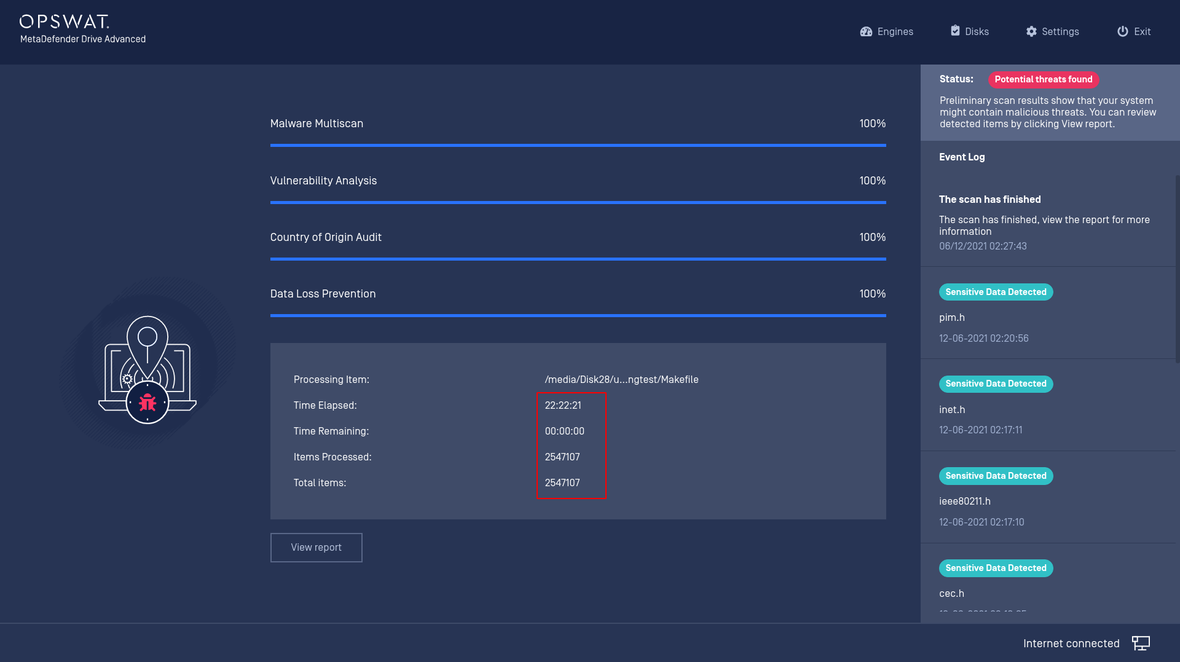This screenshot has height=662, width=1180.
Task: Click the Malware Multiscan progress bar
Action: tap(578, 145)
